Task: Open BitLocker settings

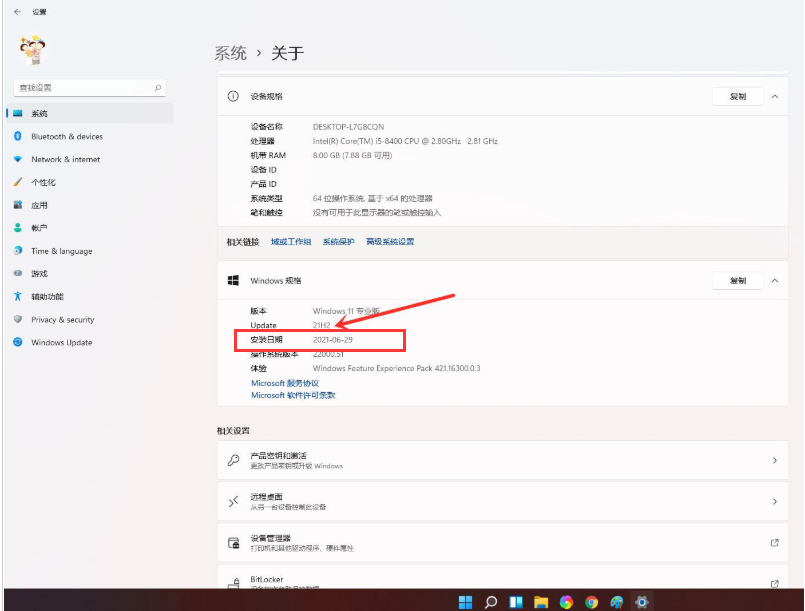Action: click(503, 577)
